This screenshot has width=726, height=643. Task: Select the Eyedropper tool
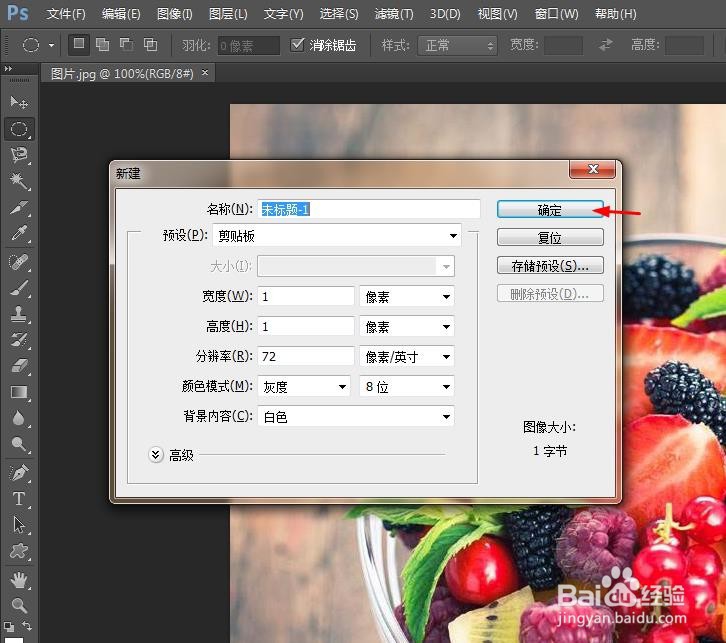[x=19, y=233]
